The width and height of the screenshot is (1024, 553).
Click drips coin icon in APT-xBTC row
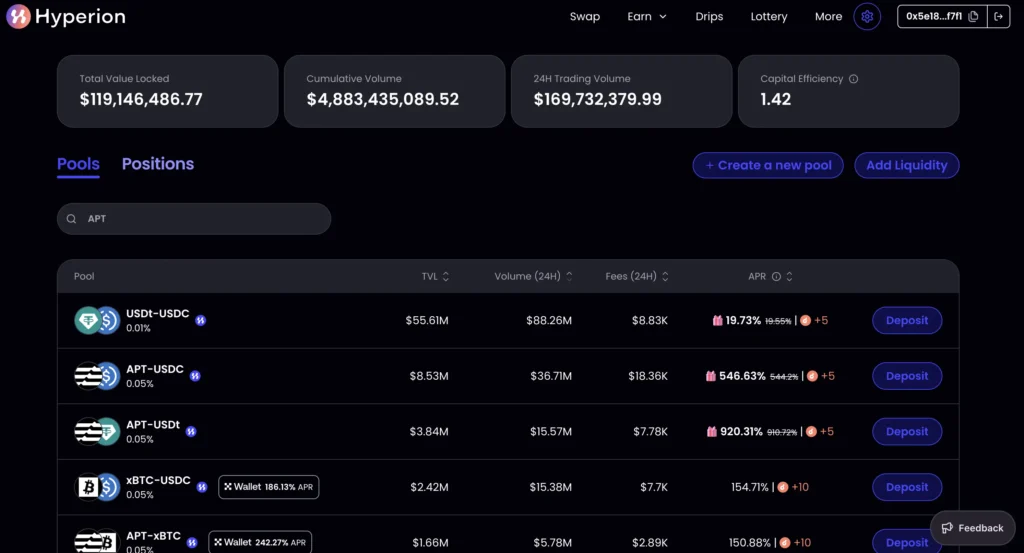[785, 543]
